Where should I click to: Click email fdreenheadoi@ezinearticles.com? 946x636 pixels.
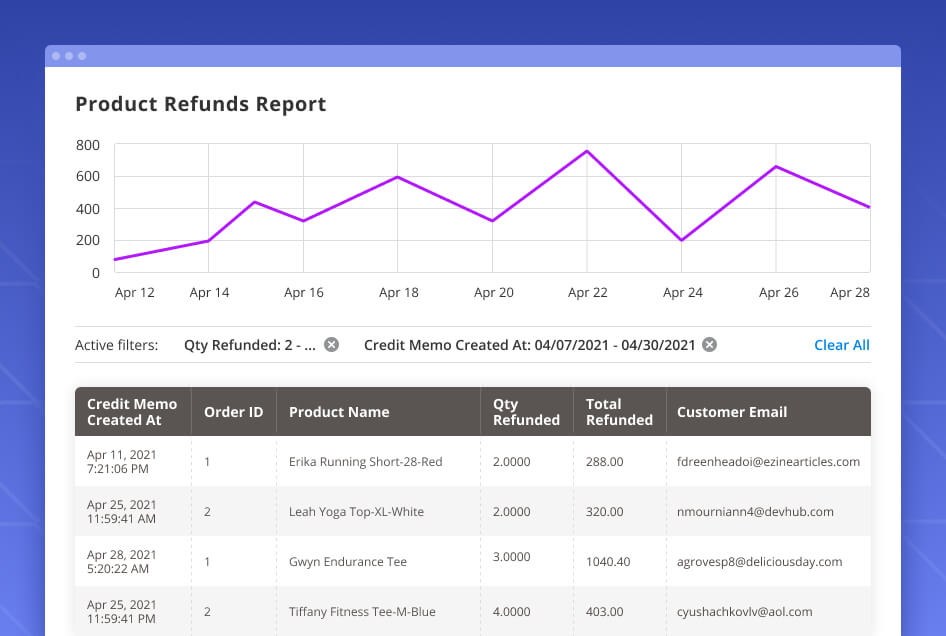768,462
